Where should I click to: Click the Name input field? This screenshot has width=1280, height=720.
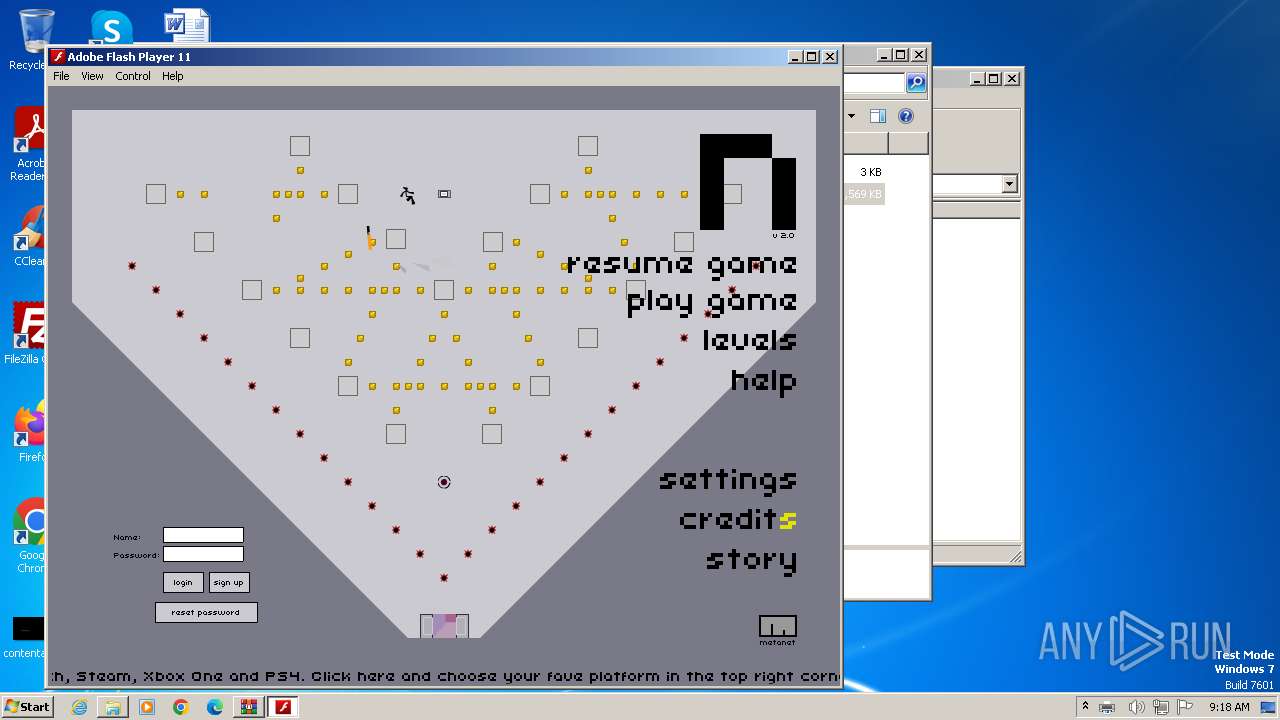tap(203, 536)
